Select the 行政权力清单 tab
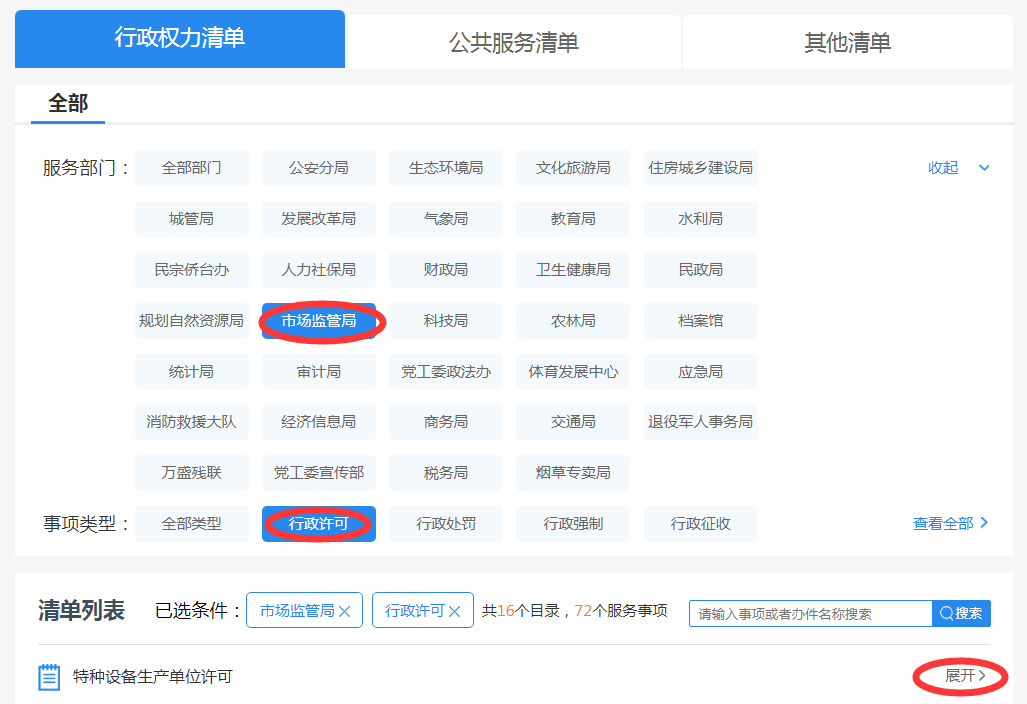The image size is (1027, 704). tap(180, 40)
